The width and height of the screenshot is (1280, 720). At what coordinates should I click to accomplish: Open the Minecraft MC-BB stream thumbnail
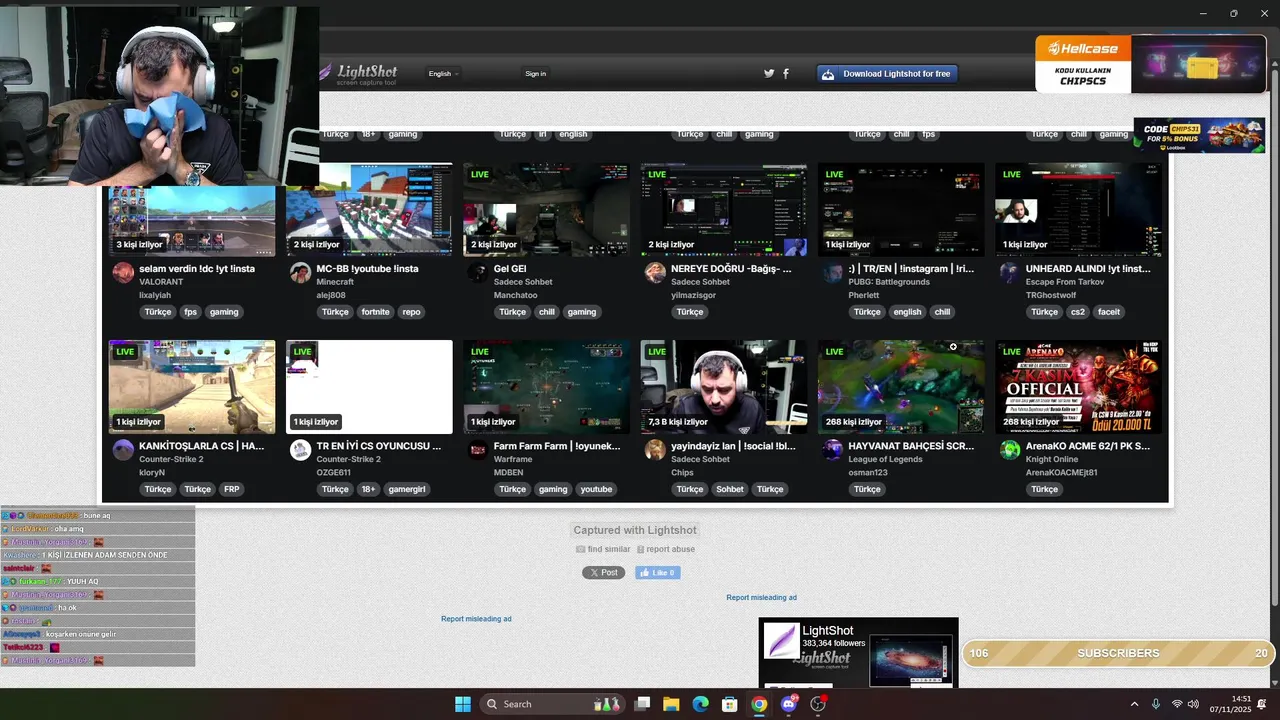pyautogui.click(x=369, y=210)
